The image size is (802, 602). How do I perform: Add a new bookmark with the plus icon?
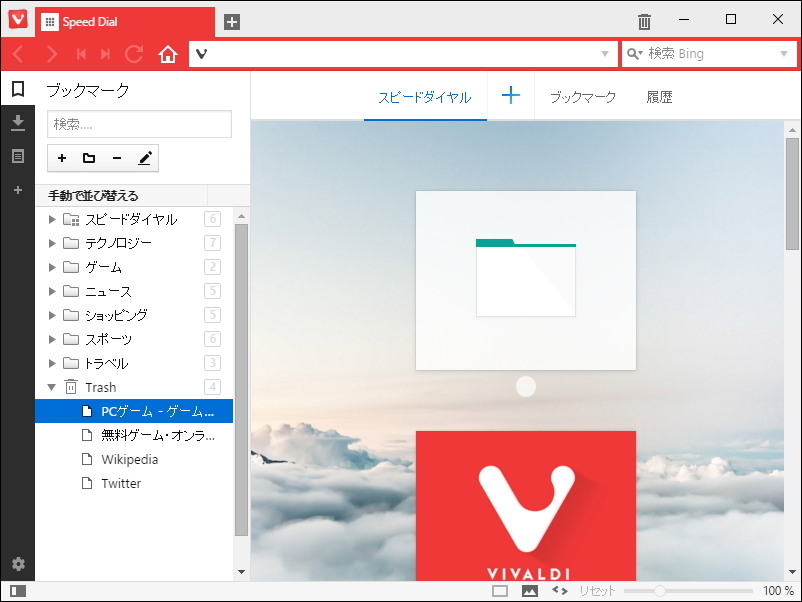click(x=61, y=158)
